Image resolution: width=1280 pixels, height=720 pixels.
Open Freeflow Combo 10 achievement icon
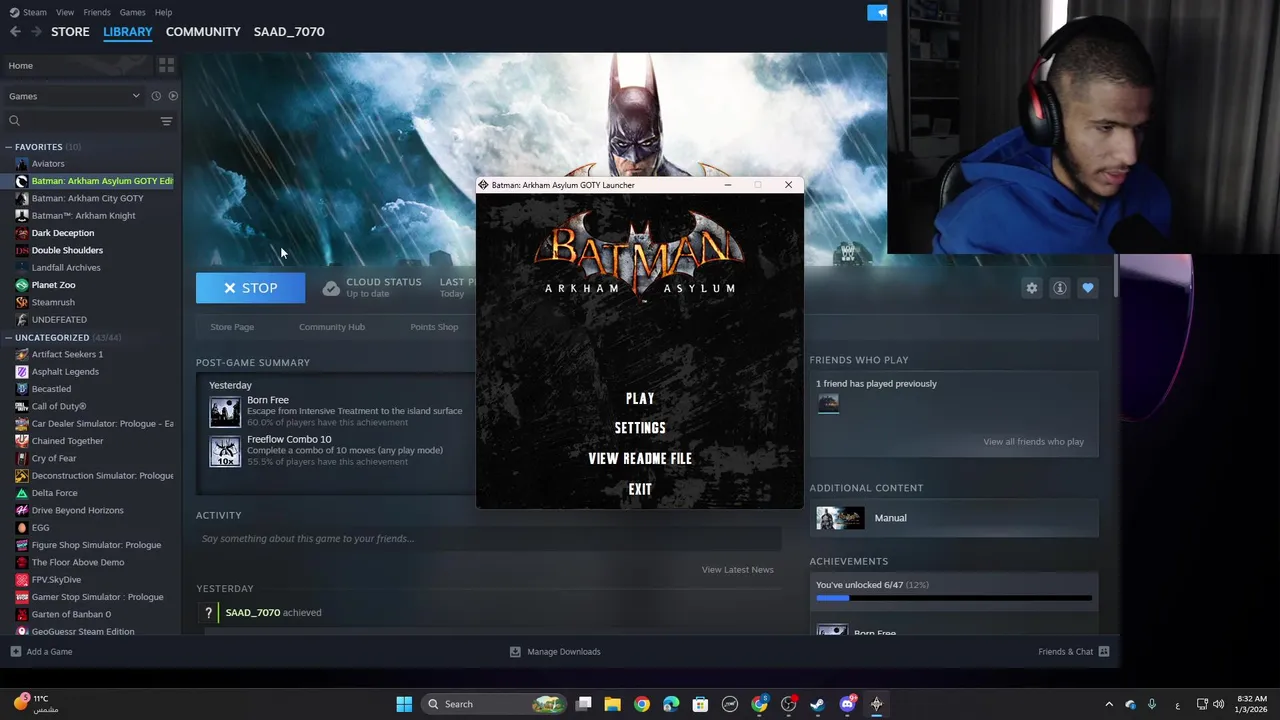[x=225, y=451]
